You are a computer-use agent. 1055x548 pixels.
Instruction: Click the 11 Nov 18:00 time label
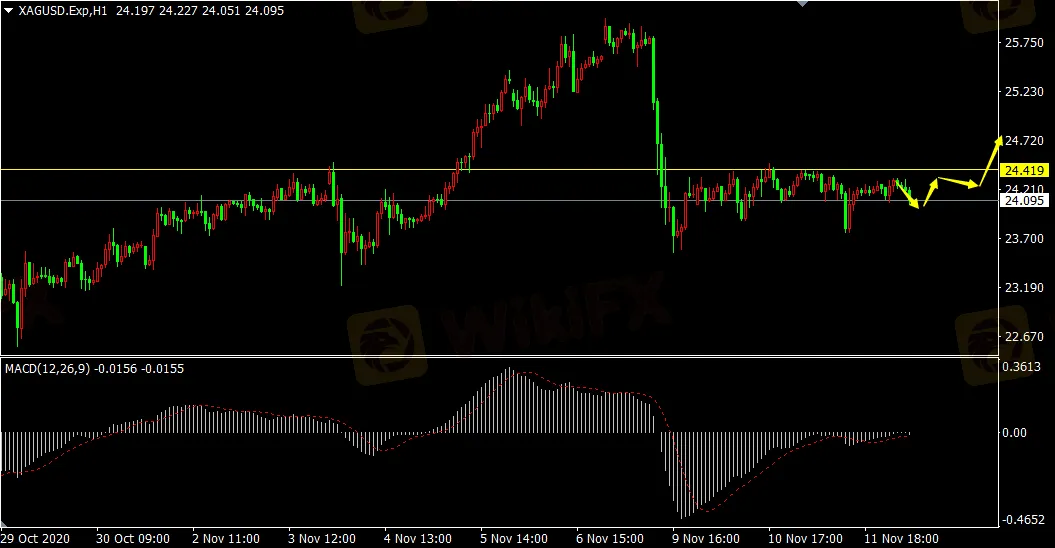point(901,539)
